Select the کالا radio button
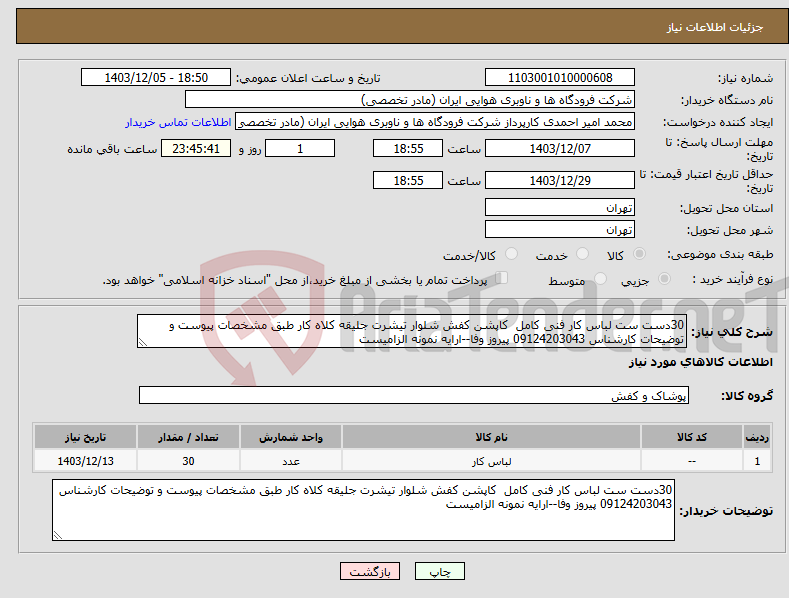789x598 pixels. [x=639, y=254]
